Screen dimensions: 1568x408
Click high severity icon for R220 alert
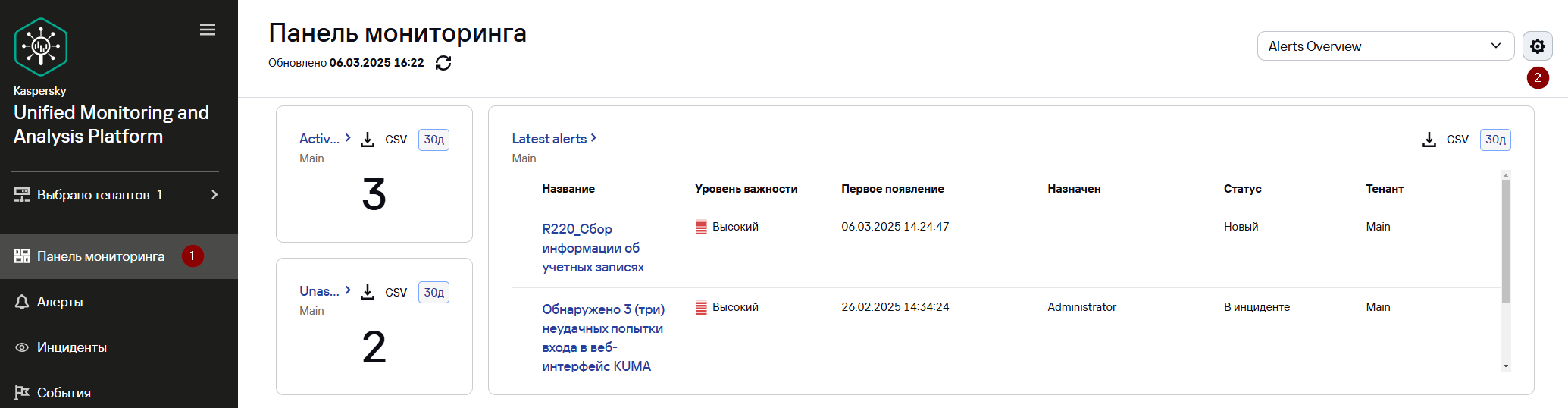tap(701, 227)
